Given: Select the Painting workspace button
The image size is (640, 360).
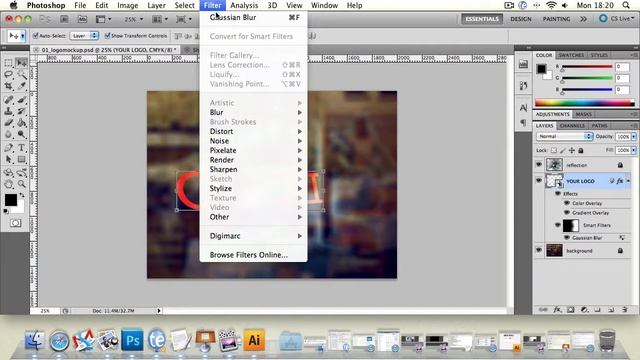Looking at the screenshot, I should tap(556, 19).
